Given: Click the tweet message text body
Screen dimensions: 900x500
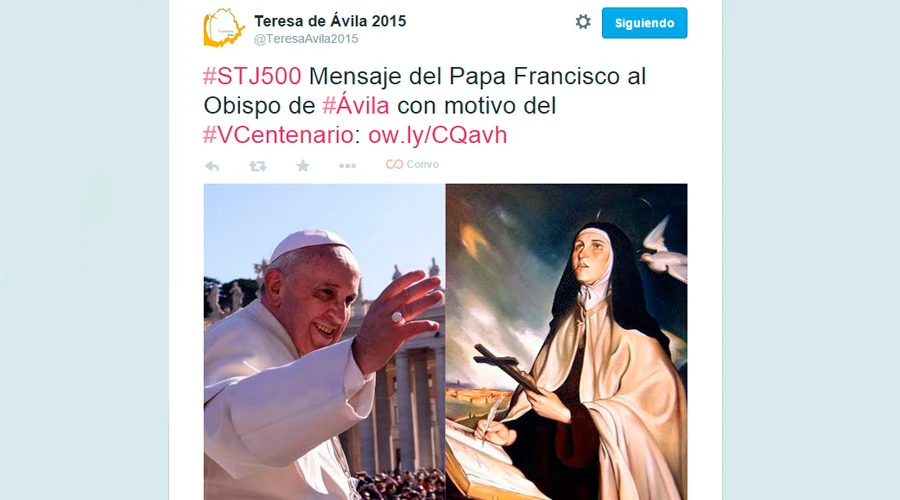Looking at the screenshot, I should point(425,106).
